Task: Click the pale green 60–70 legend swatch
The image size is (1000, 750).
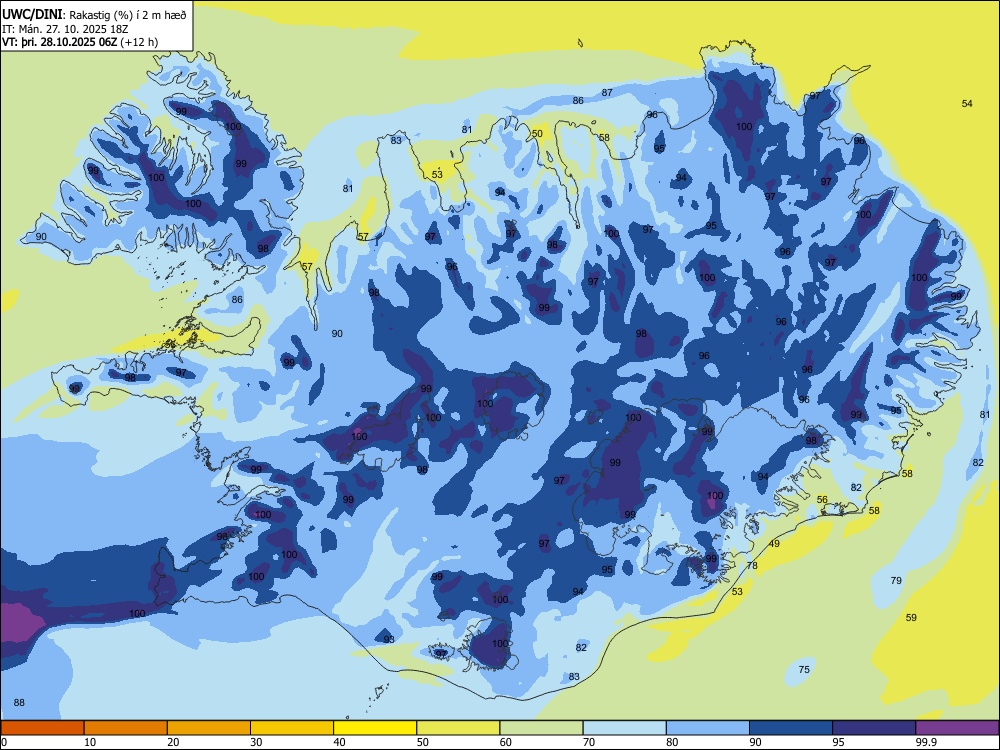Action: [x=541, y=728]
